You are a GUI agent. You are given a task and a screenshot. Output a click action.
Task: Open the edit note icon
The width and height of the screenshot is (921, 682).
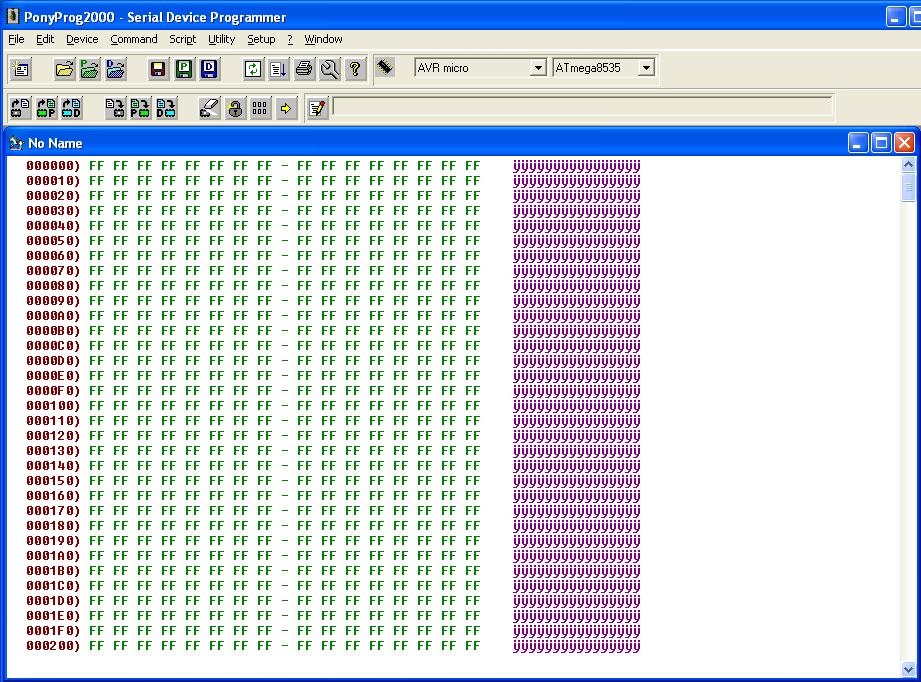click(x=317, y=108)
